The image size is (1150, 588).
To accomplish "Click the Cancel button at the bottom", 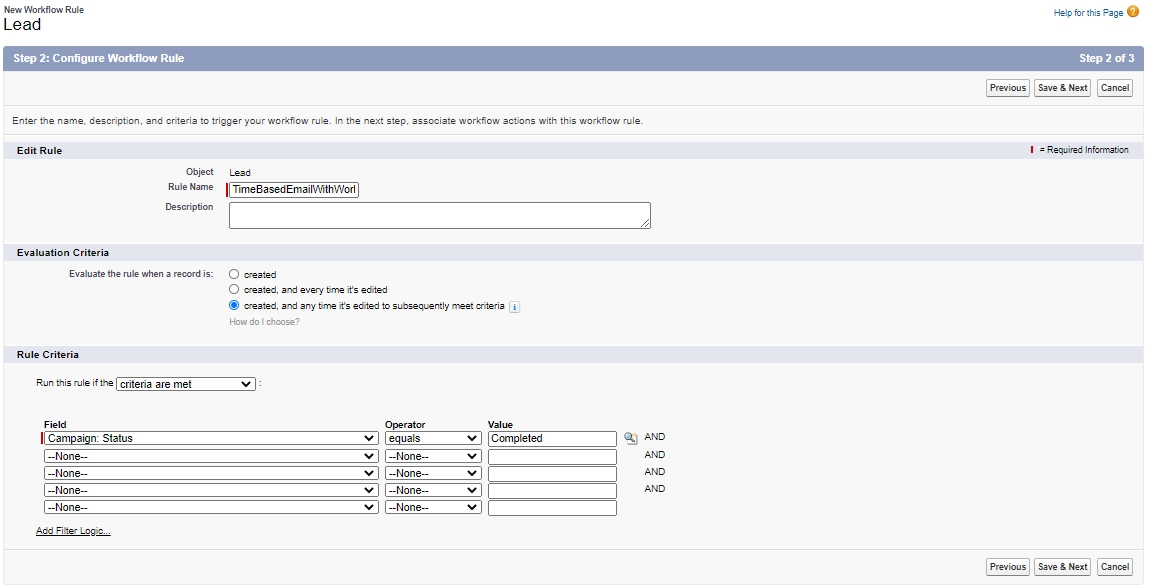I will (x=1114, y=566).
